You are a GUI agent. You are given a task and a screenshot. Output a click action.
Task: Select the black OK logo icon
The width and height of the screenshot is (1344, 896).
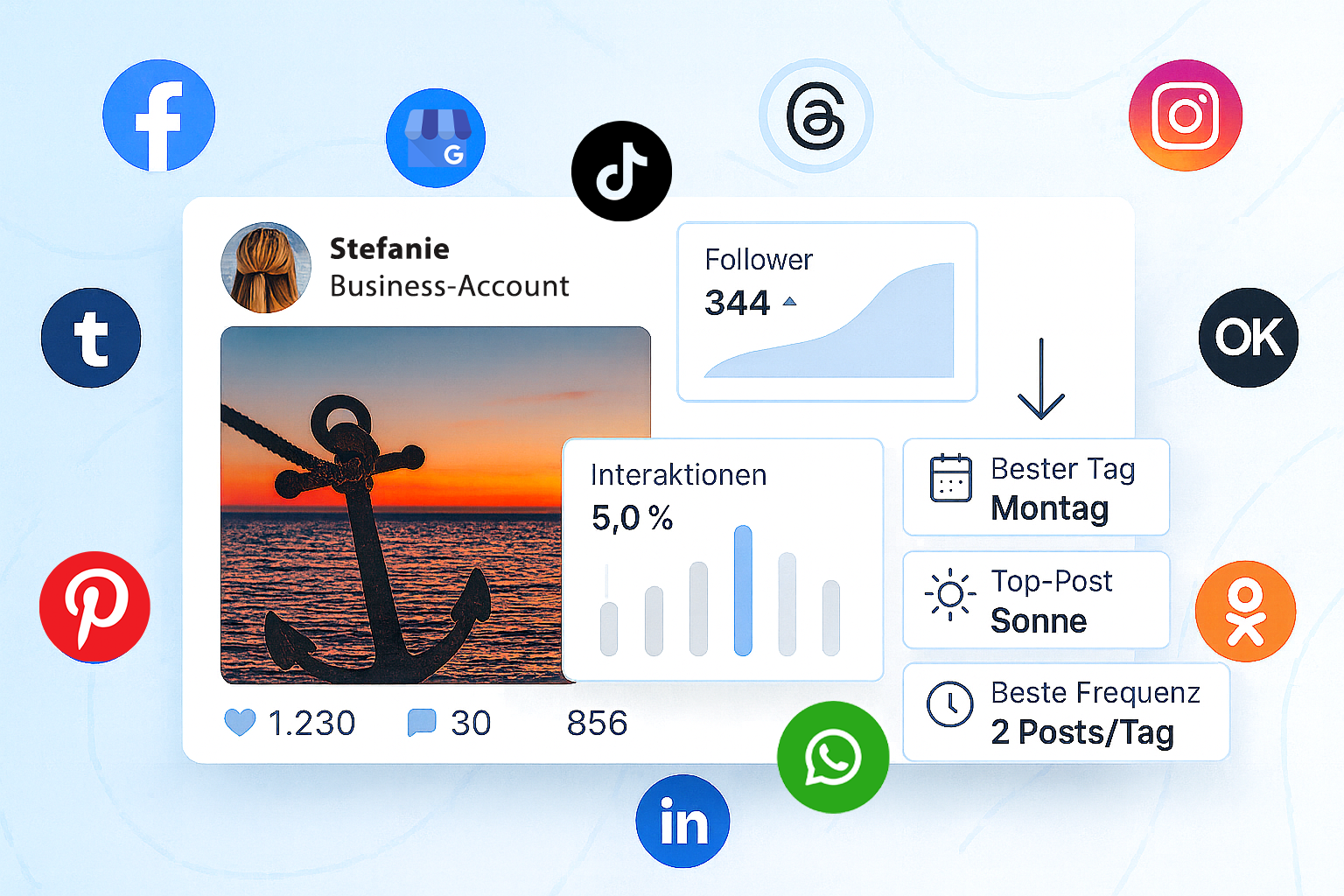[1248, 338]
